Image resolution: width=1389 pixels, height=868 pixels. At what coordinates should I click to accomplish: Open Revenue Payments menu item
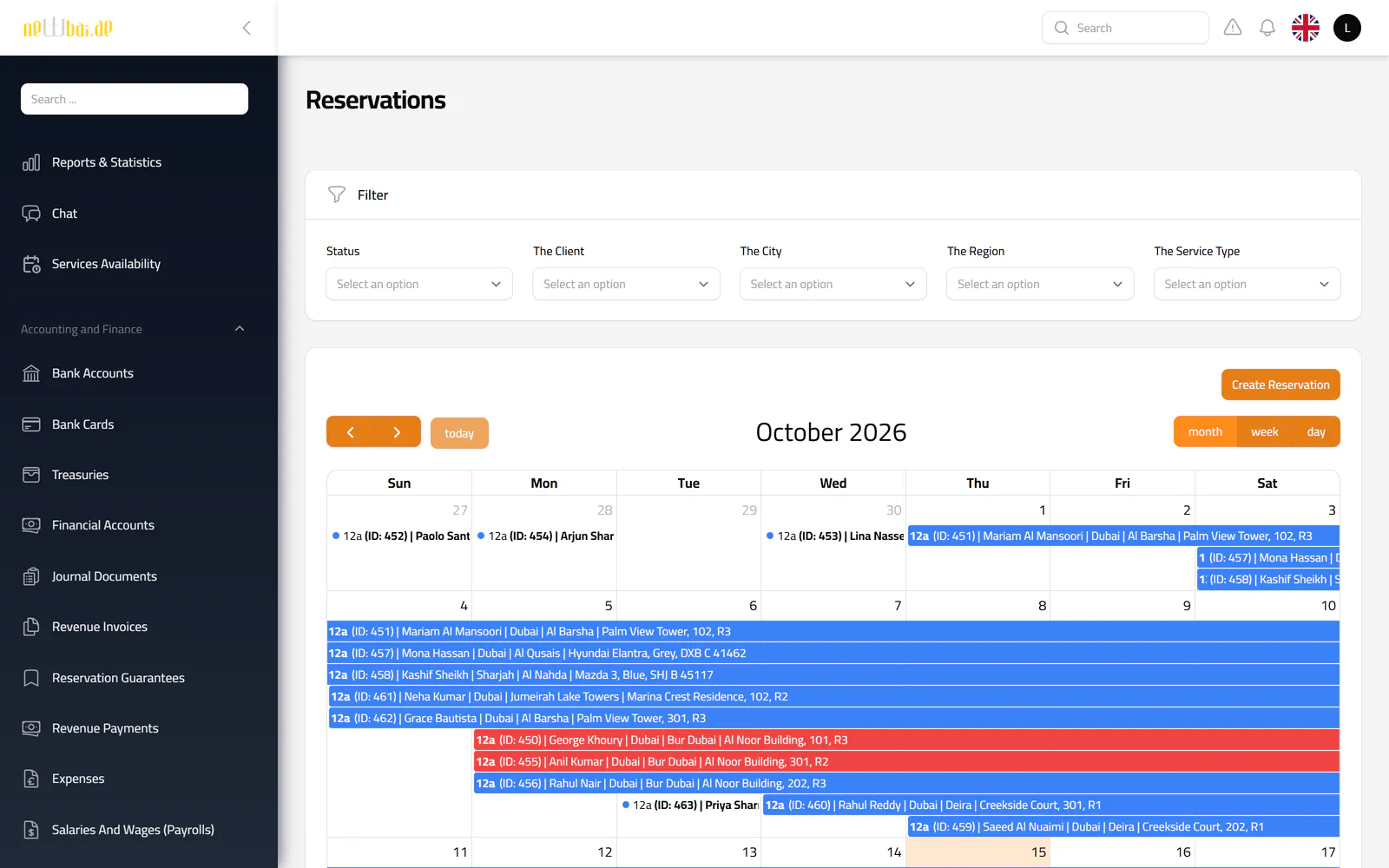coord(105,728)
